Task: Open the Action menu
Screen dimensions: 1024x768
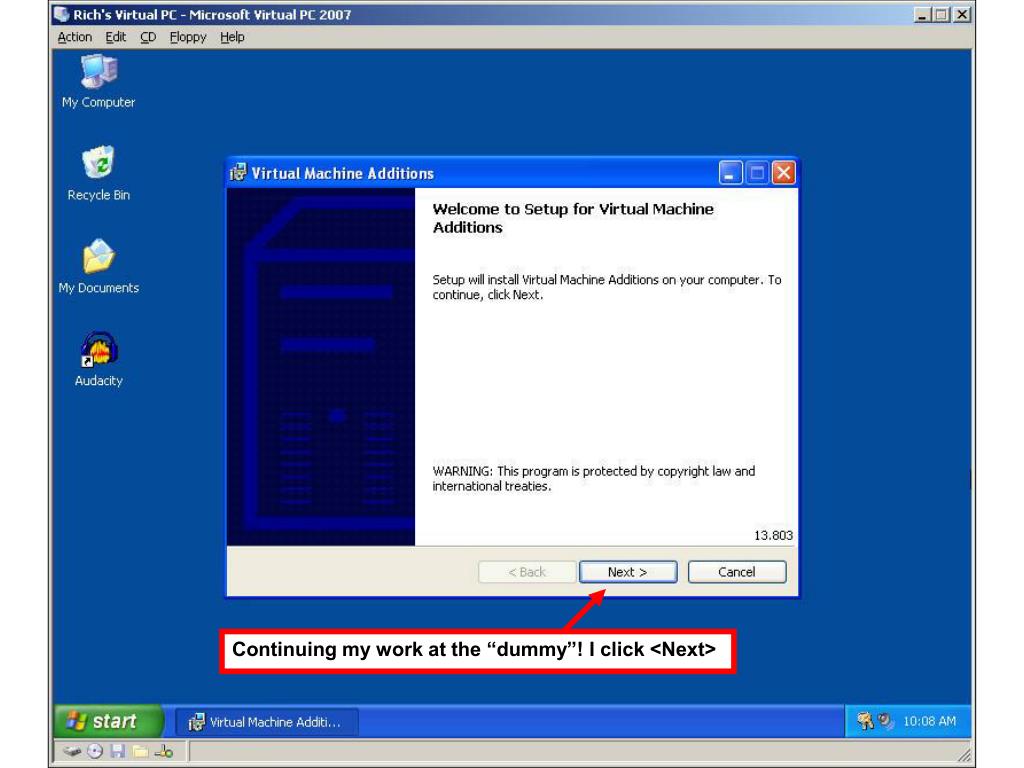Action: pyautogui.click(x=74, y=37)
